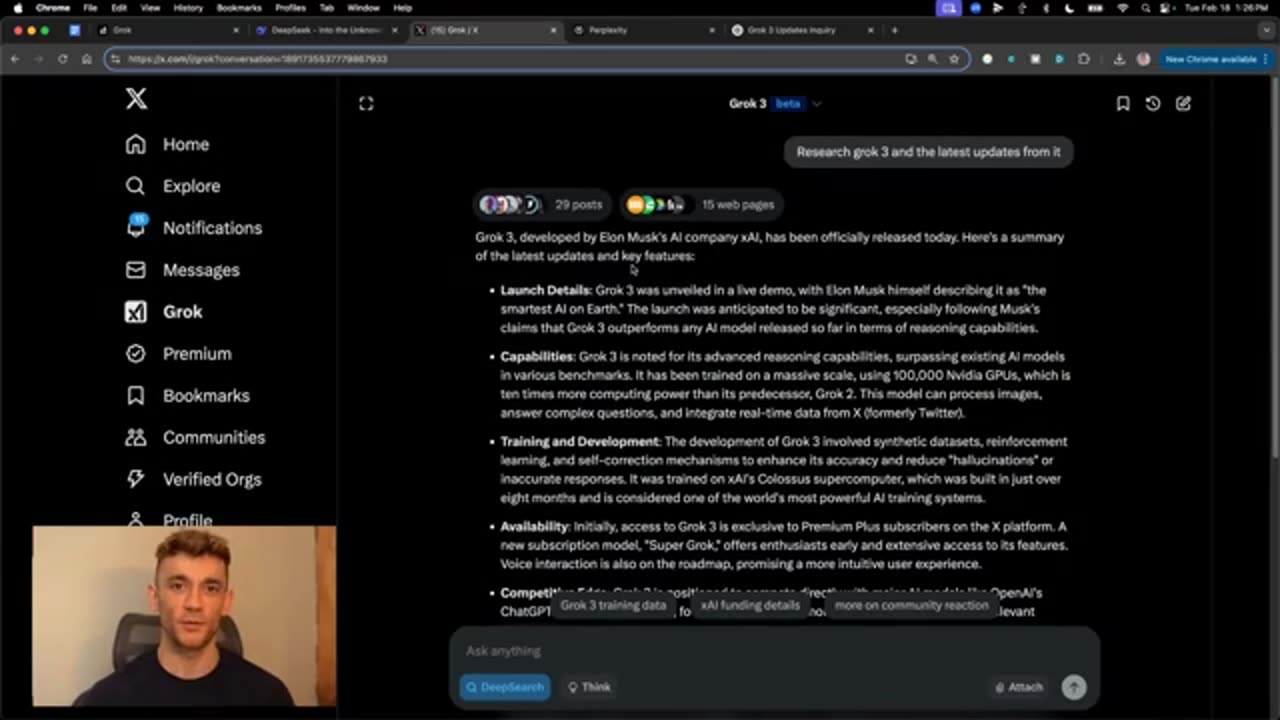Expand the 29 posts sources
The width and height of the screenshot is (1280, 720).
tap(541, 204)
